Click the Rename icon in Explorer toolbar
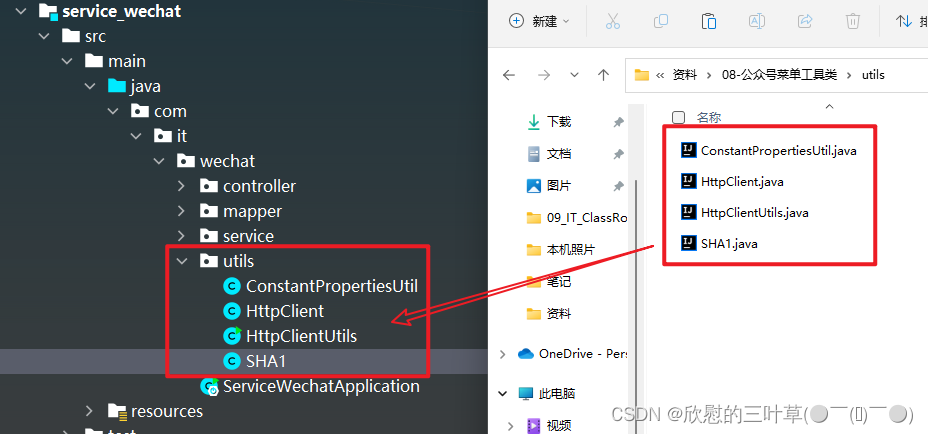The height and width of the screenshot is (434, 928). coord(756,21)
